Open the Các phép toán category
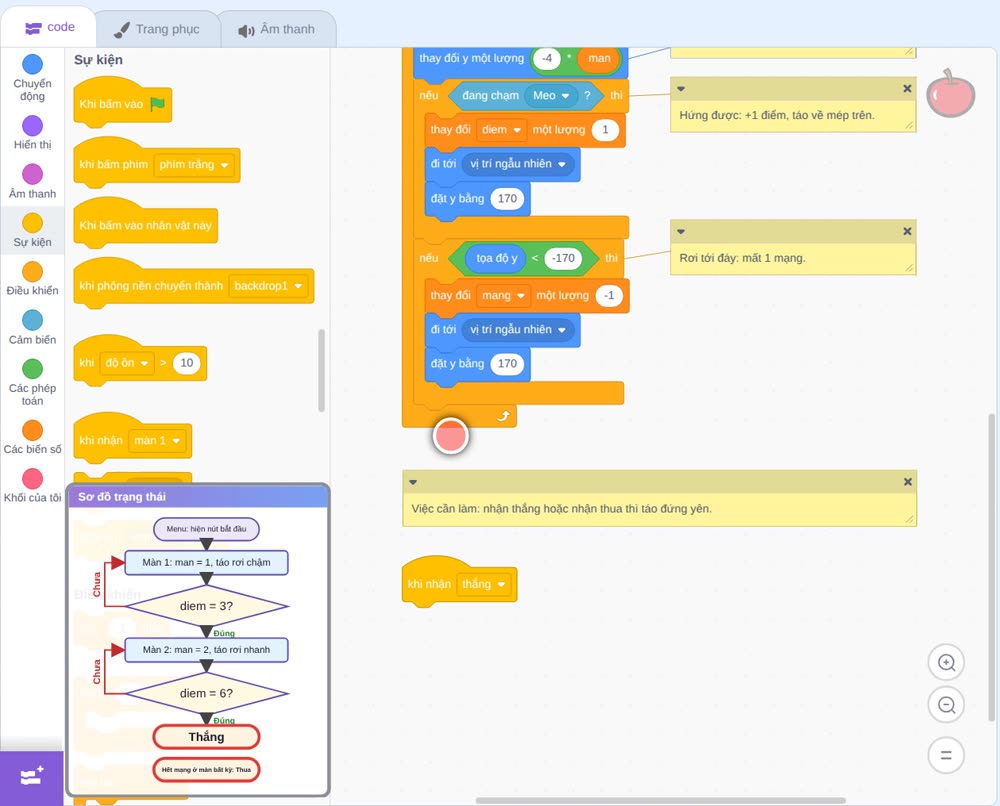Viewport: 1000px width, 806px height. click(x=32, y=382)
